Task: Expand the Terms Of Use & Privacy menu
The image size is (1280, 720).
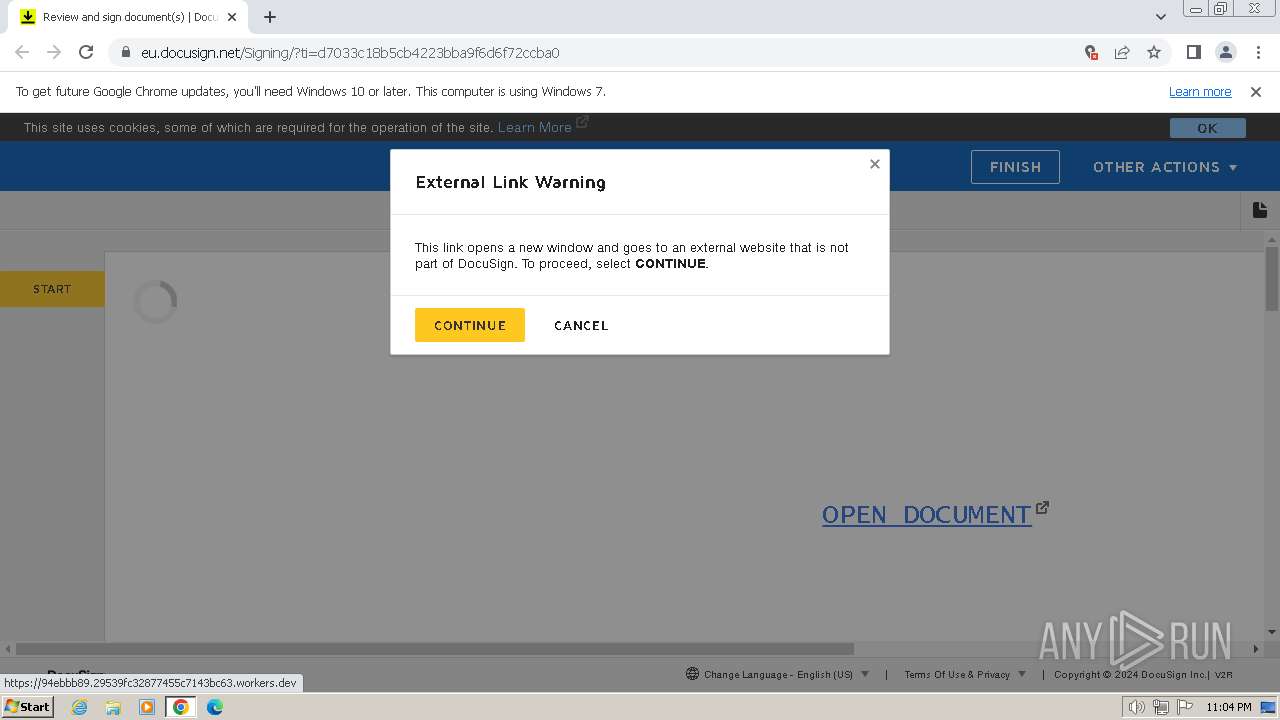Action: [965, 674]
